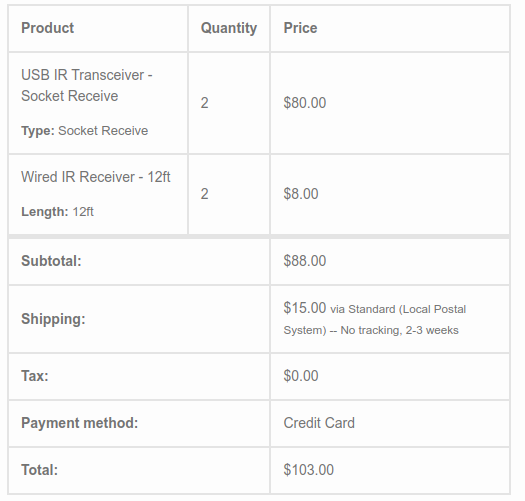Select the $103.00 total amount
Viewport: 525px width, 501px height.
click(309, 470)
